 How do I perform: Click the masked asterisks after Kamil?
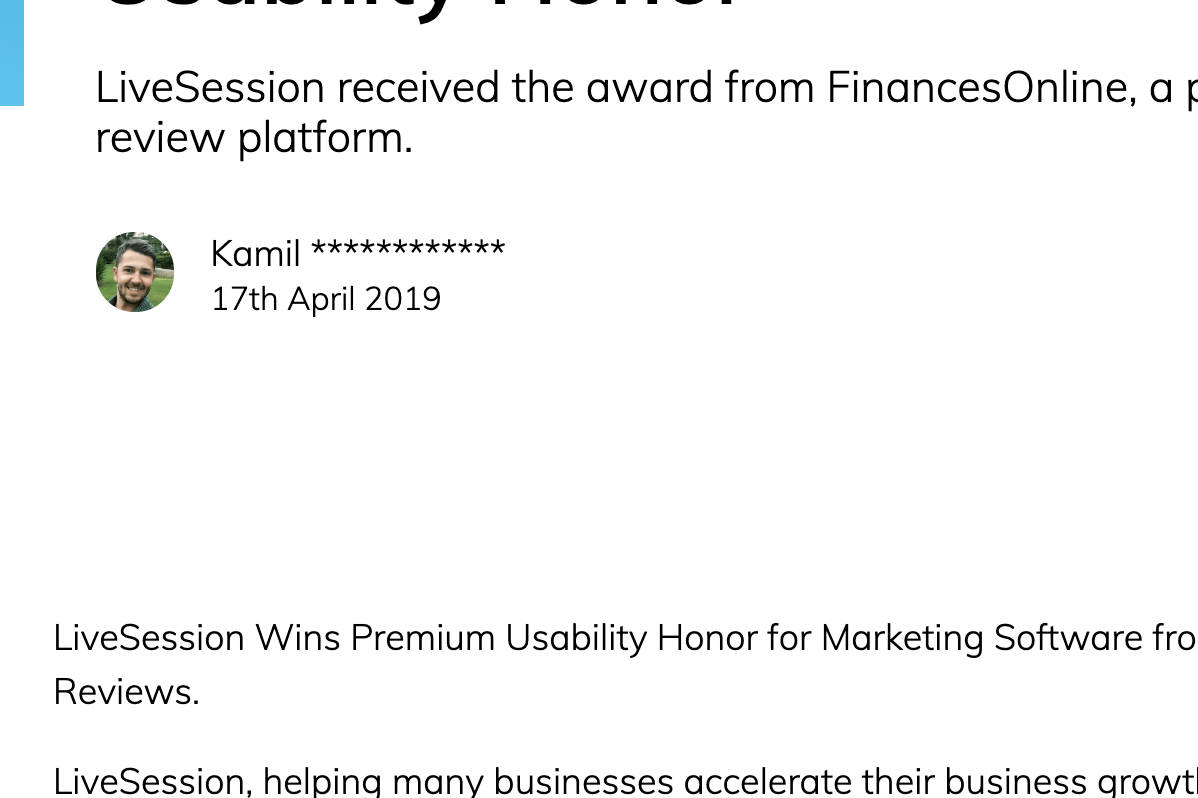407,252
